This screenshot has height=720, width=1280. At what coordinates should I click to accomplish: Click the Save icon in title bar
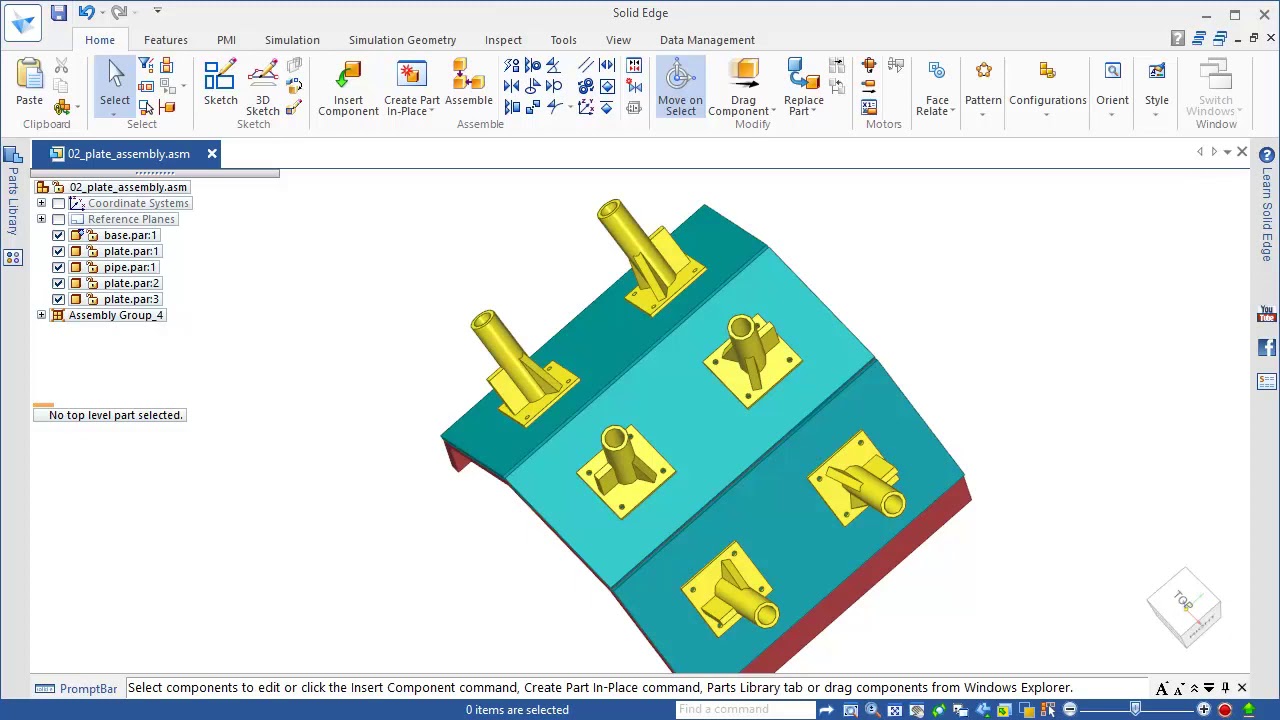(59, 13)
